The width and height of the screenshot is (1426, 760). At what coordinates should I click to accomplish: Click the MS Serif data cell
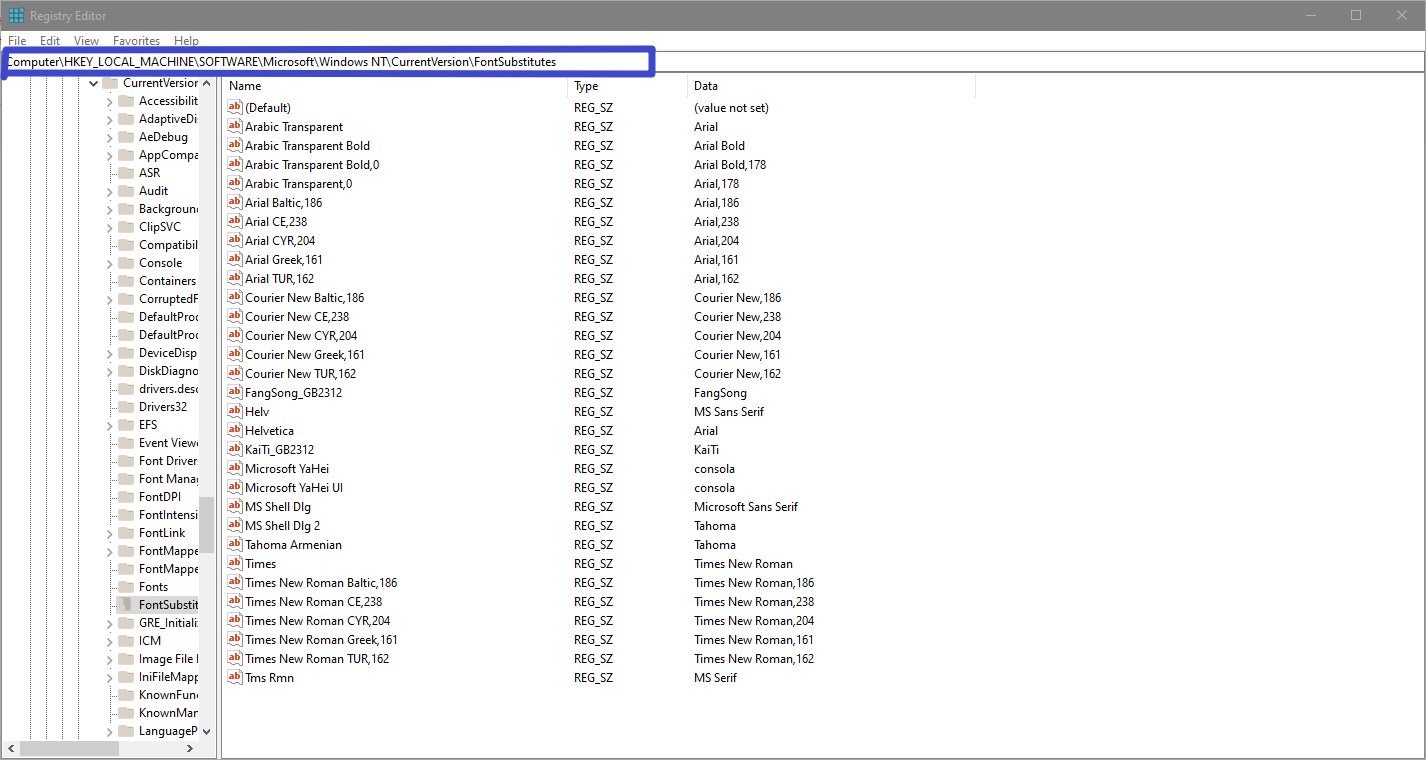(715, 677)
